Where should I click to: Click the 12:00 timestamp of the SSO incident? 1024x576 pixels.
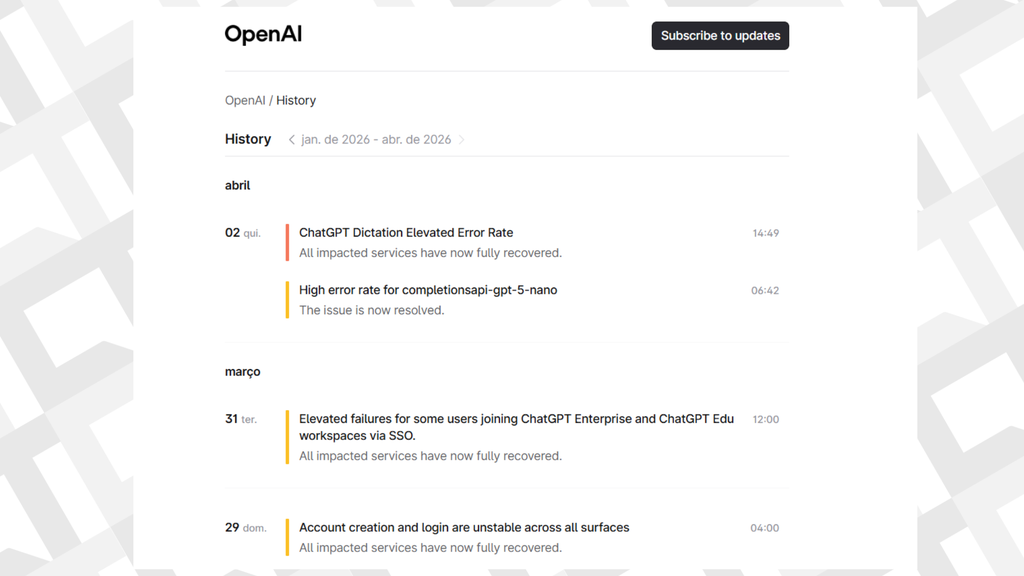click(765, 420)
